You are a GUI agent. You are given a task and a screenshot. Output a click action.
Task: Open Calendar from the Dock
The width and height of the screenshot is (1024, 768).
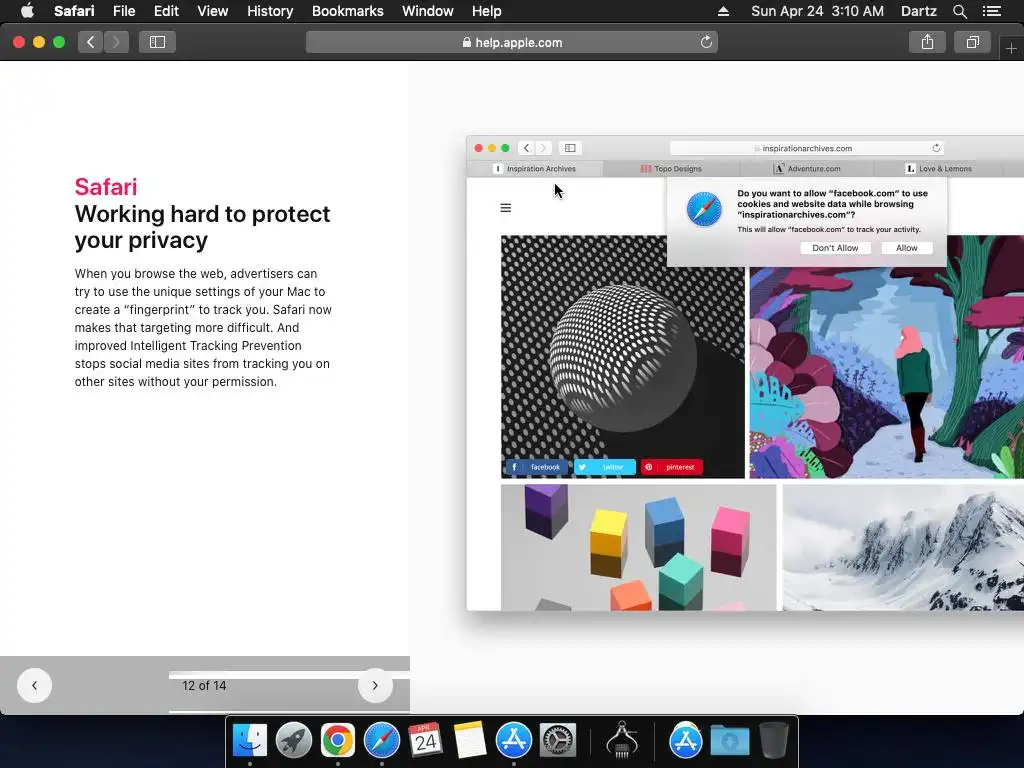425,741
